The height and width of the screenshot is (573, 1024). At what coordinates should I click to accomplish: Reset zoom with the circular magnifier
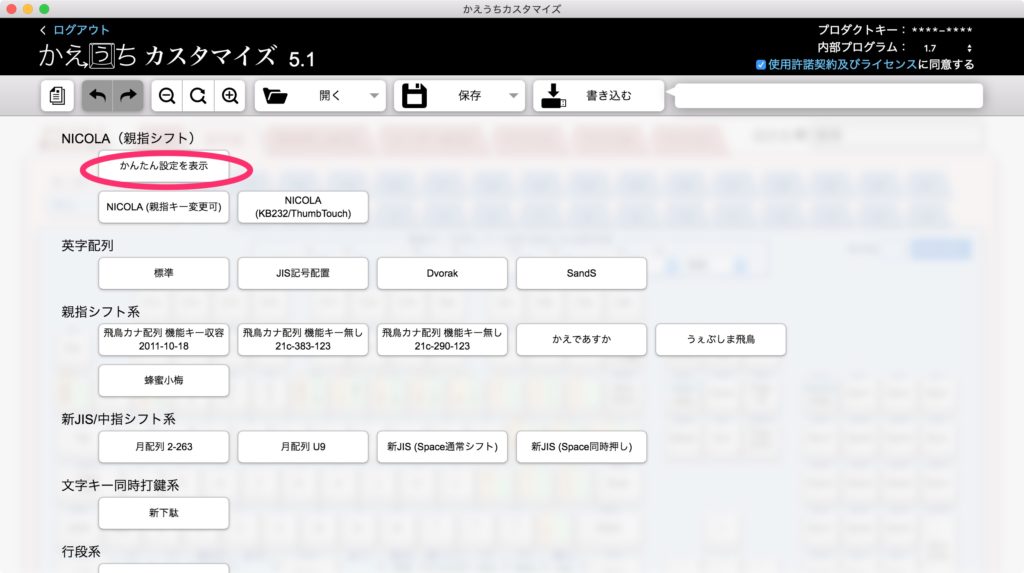(198, 95)
